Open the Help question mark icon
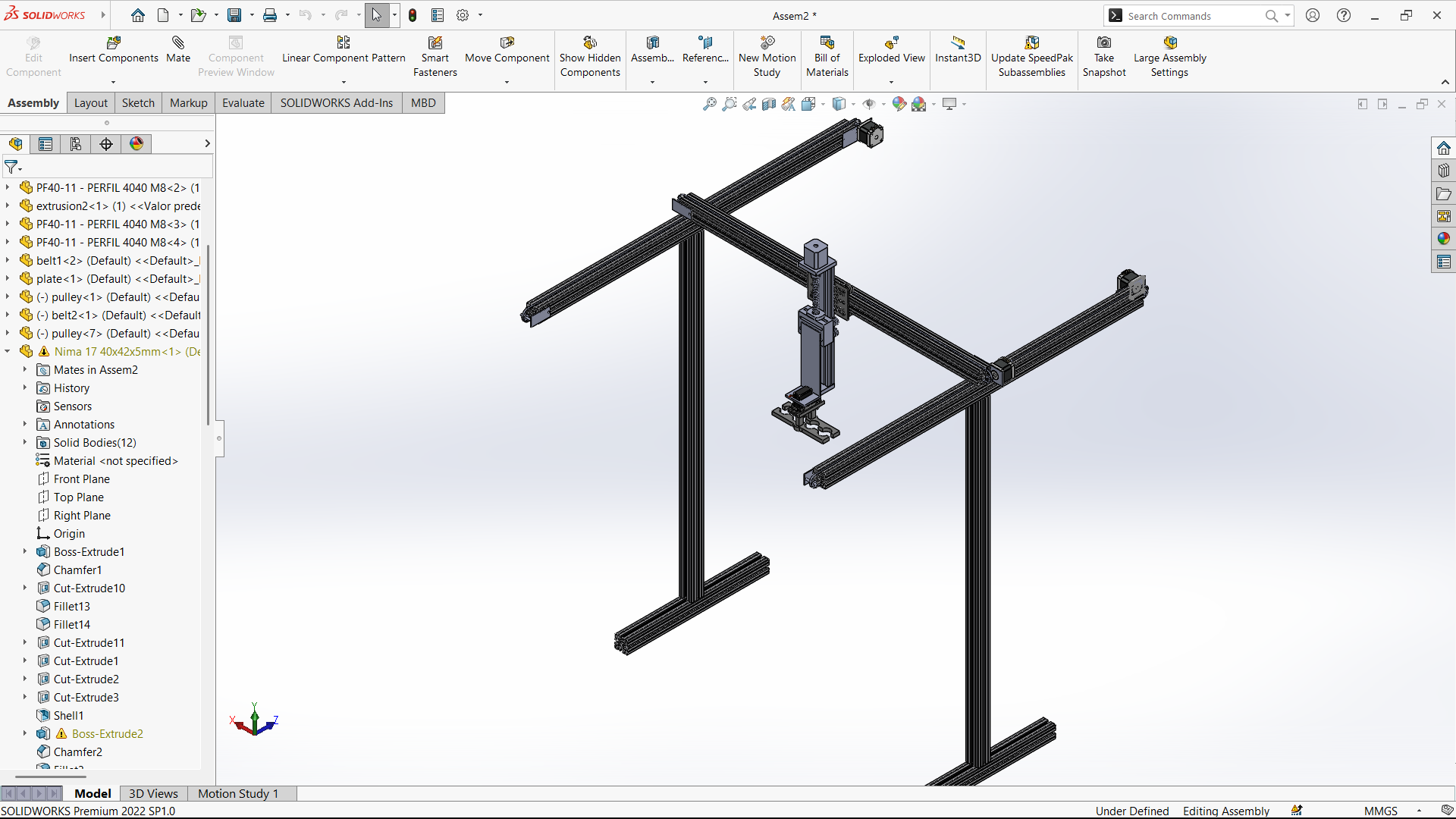This screenshot has height=819, width=1456. (1344, 15)
